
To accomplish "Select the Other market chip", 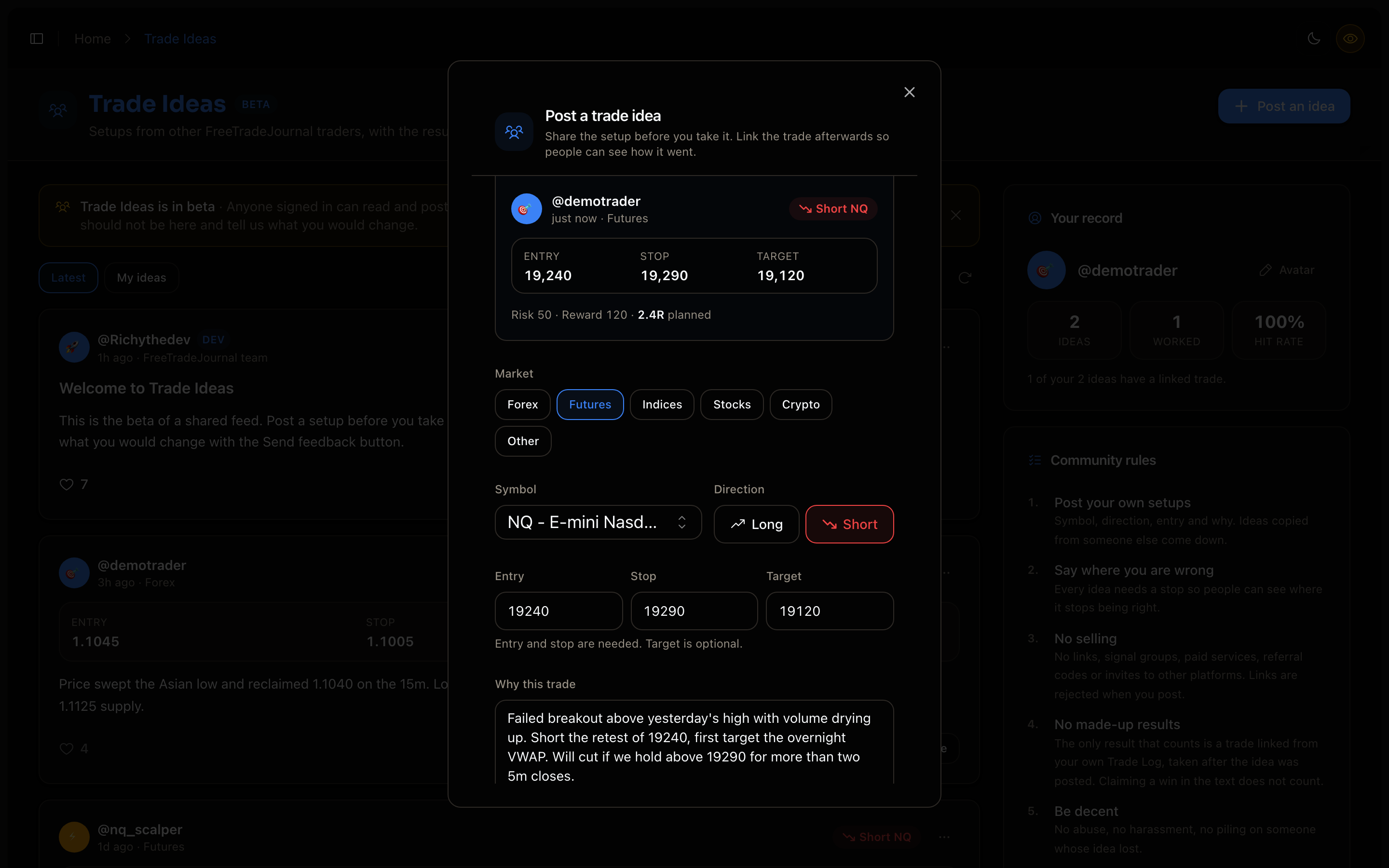I will pos(523,441).
